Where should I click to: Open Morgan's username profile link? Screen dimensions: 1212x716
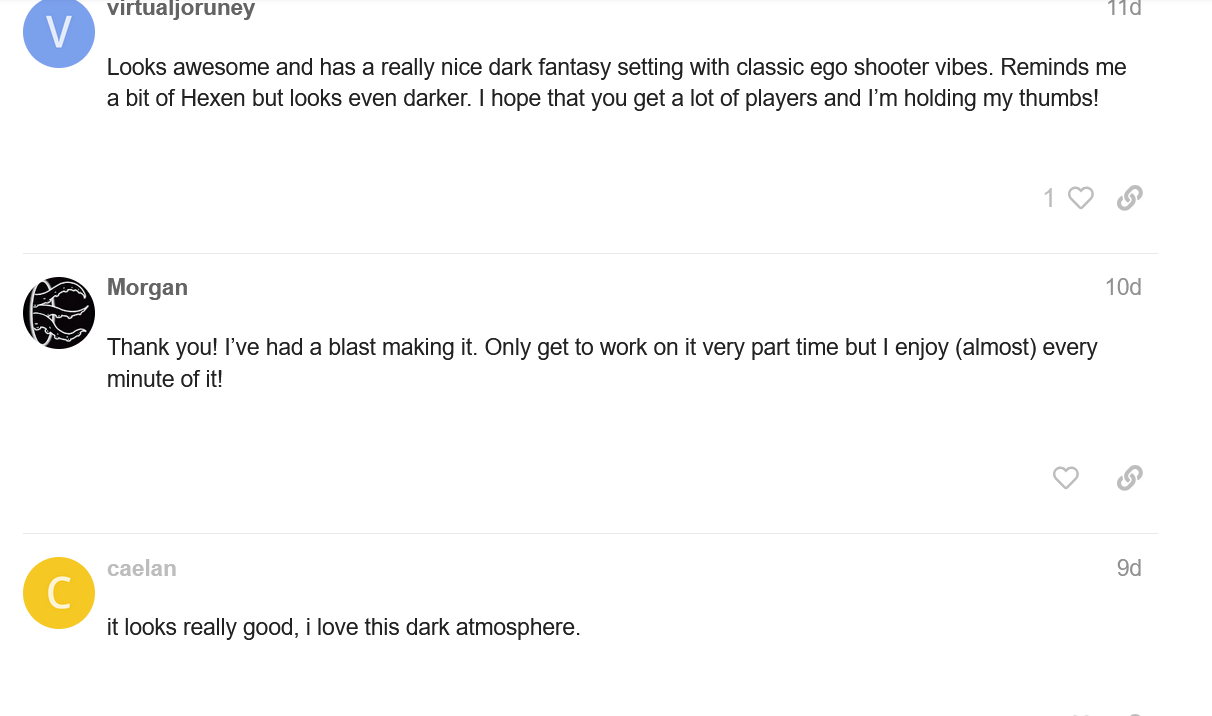coord(147,287)
